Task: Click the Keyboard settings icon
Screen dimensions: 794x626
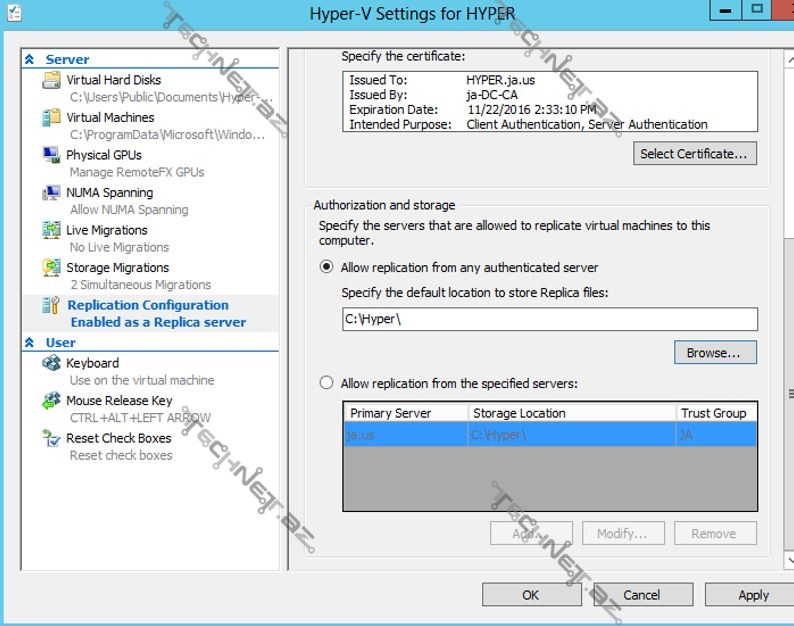Action: pos(52,363)
